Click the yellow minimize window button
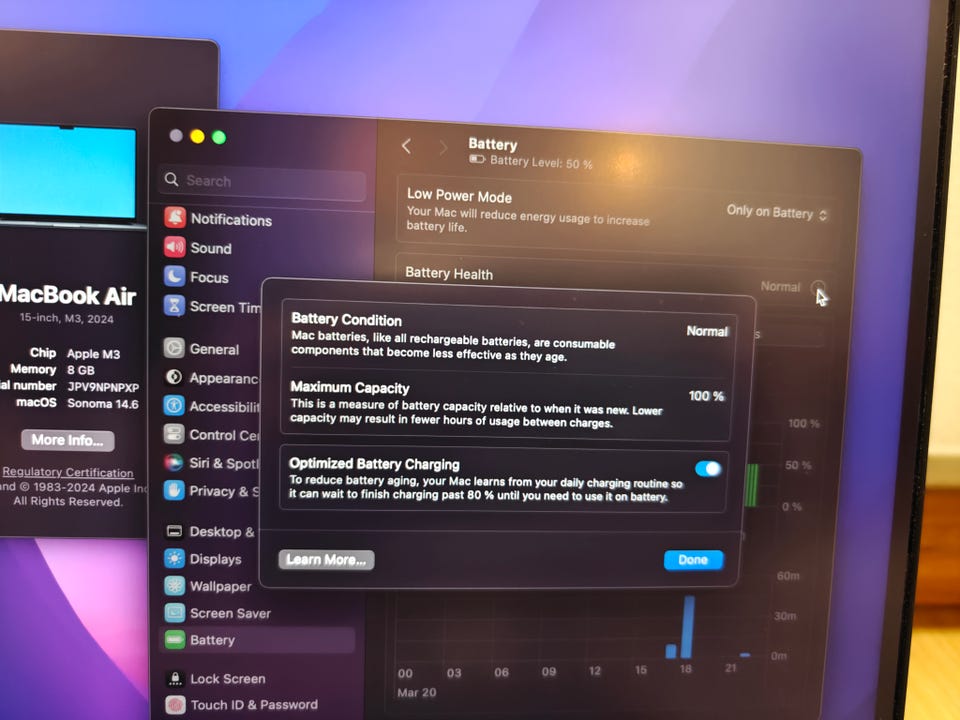 coord(197,136)
